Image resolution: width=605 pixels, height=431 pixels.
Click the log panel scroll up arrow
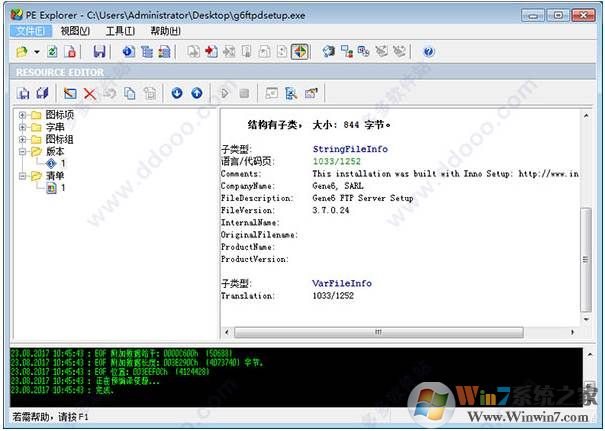(590, 355)
